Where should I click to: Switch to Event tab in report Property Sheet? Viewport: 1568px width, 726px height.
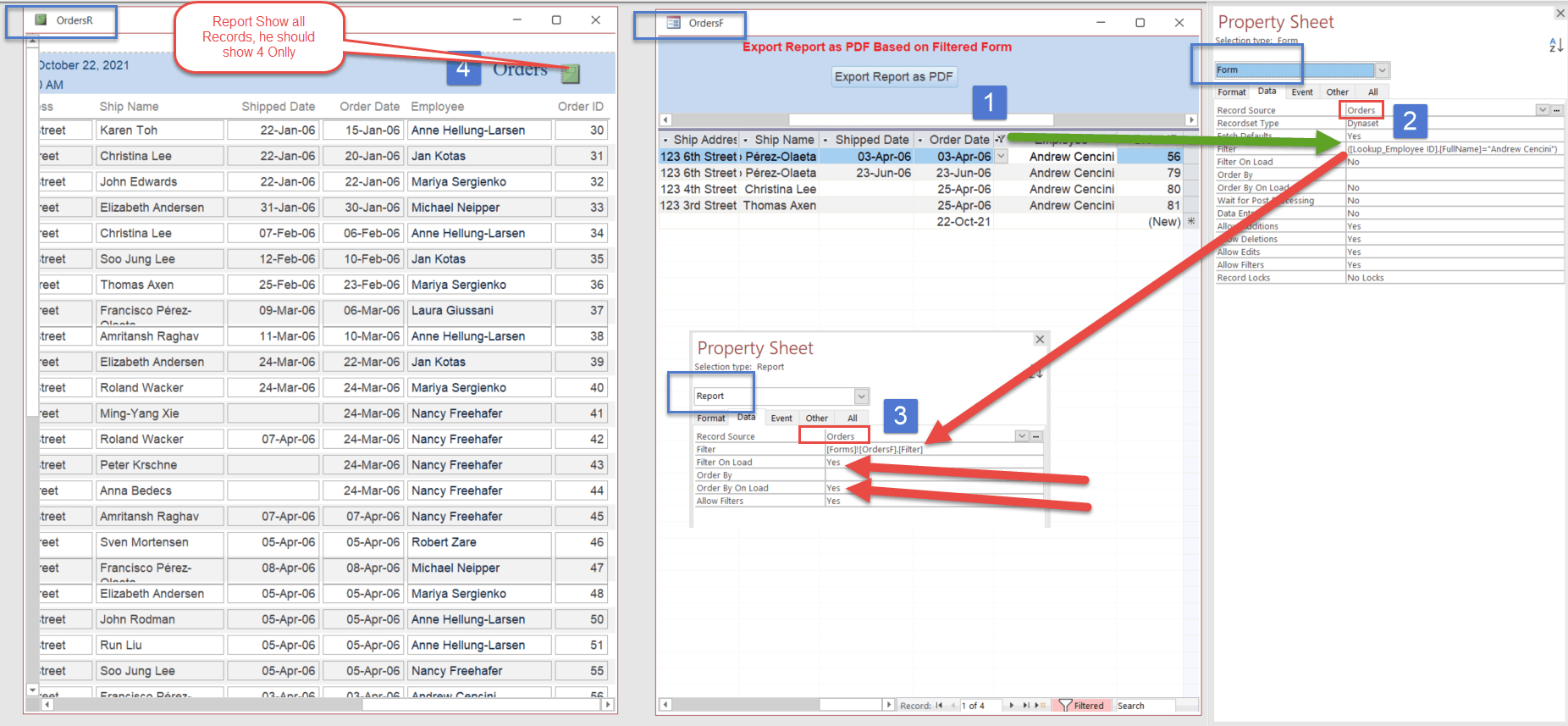coord(781,418)
